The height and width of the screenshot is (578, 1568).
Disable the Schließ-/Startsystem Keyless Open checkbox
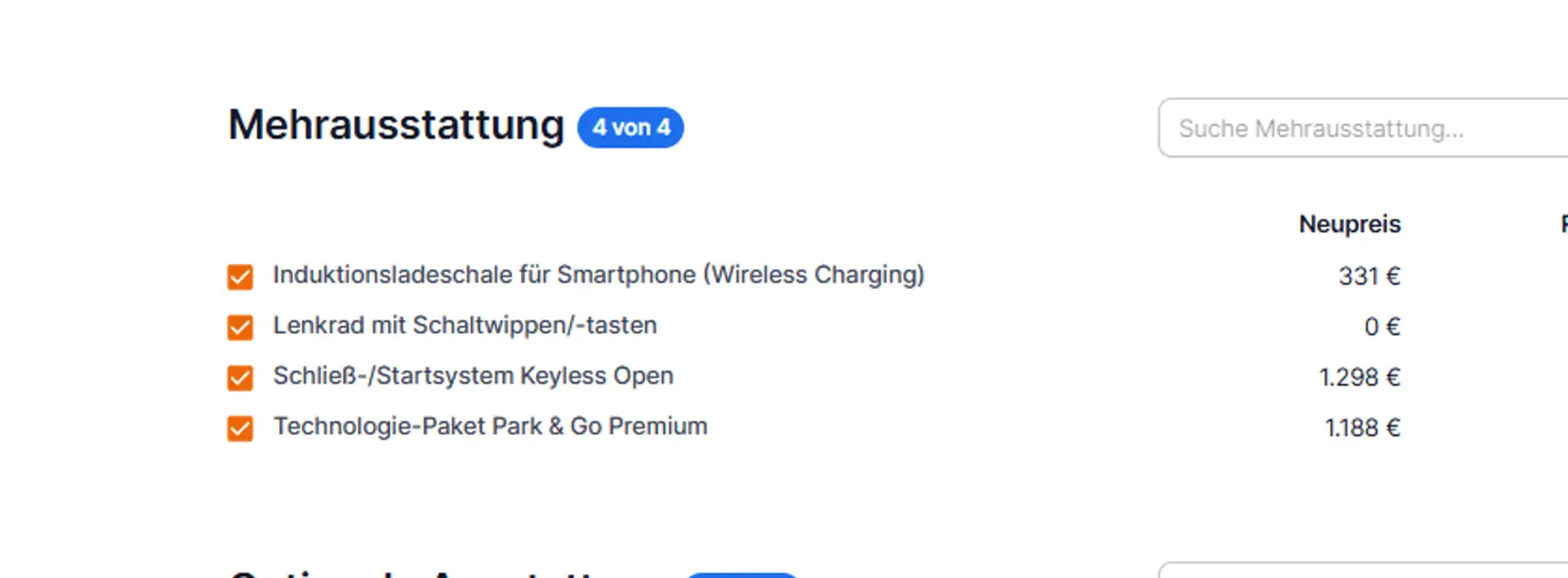tap(240, 378)
